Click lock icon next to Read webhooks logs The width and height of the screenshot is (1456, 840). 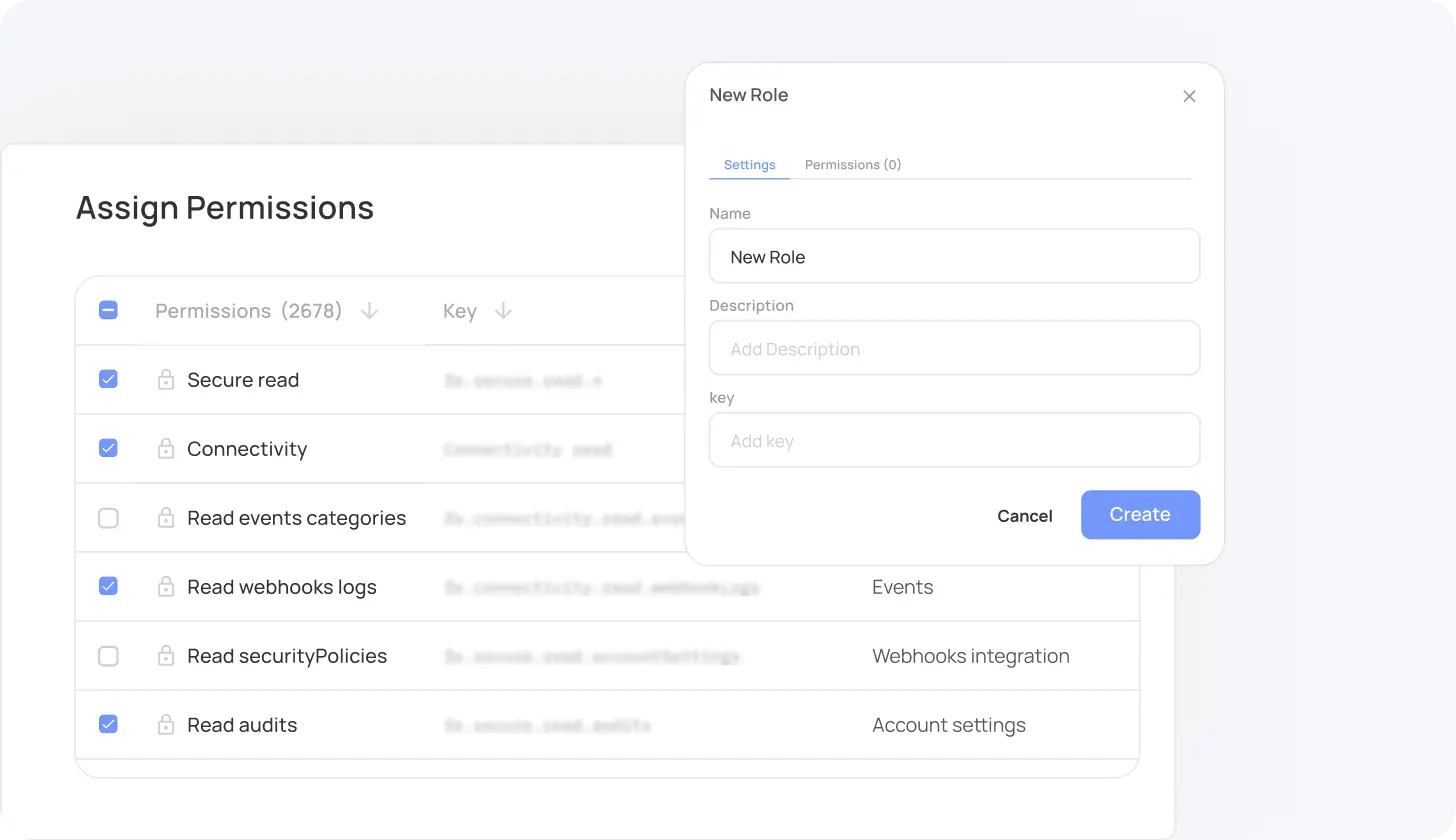tap(166, 587)
